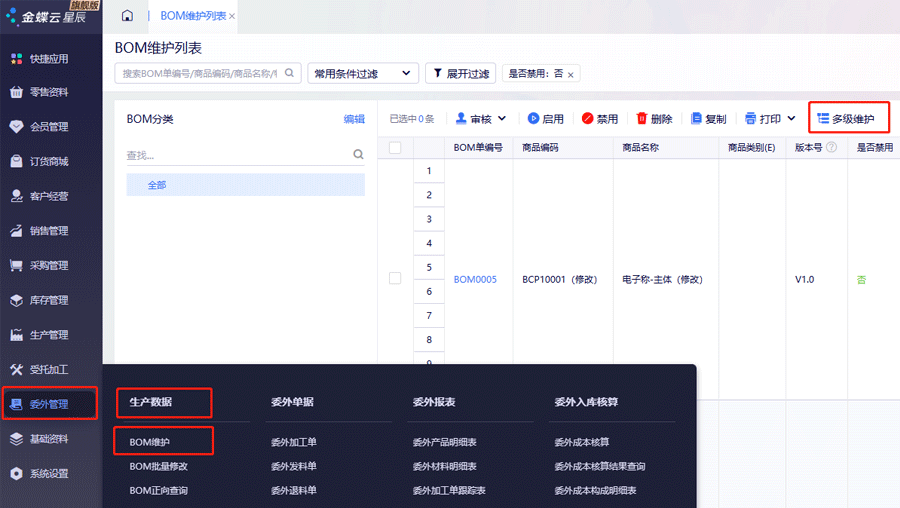Screen dimensions: 900x508
Task: Open 委外加工单 menu item
Action: click(293, 442)
